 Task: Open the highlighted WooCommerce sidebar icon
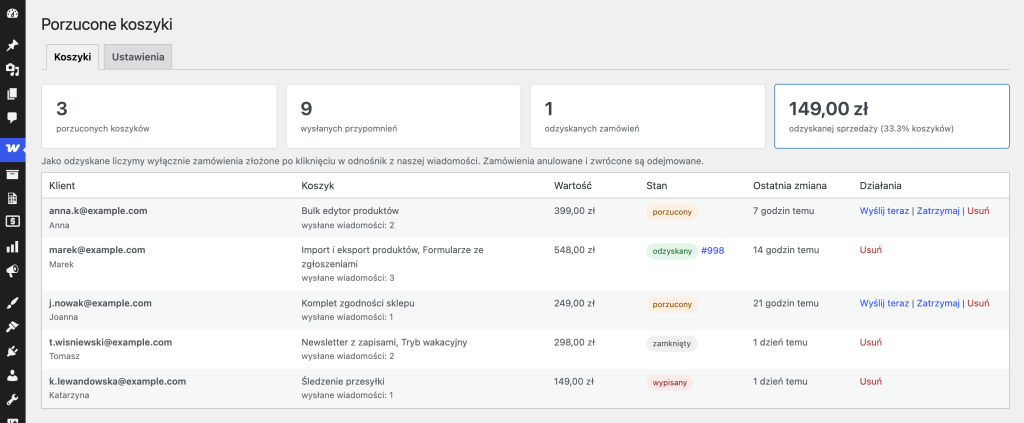pos(12,148)
